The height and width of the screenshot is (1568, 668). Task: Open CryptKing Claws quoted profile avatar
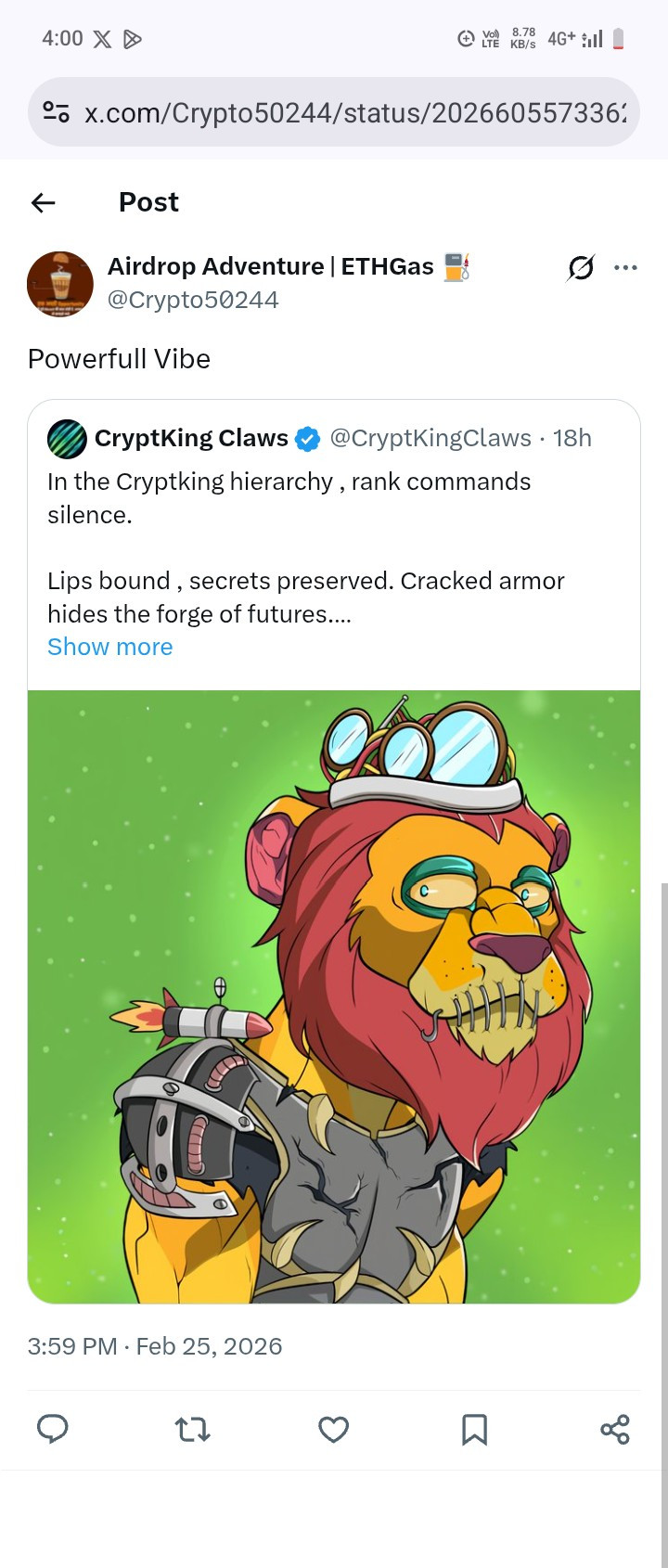[x=67, y=438]
